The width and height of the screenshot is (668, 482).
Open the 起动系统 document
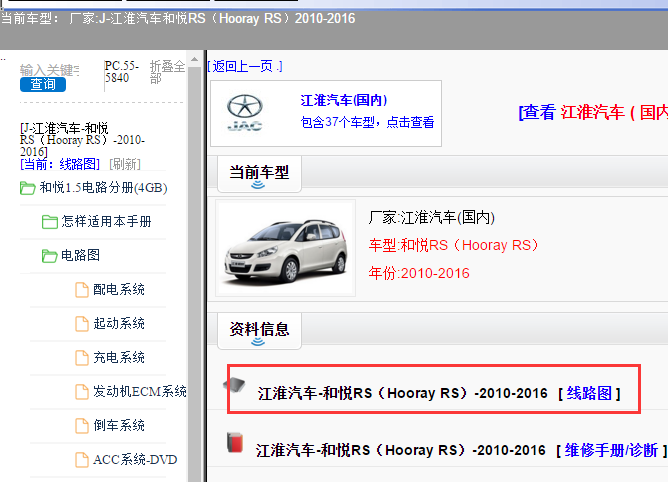pos(119,323)
